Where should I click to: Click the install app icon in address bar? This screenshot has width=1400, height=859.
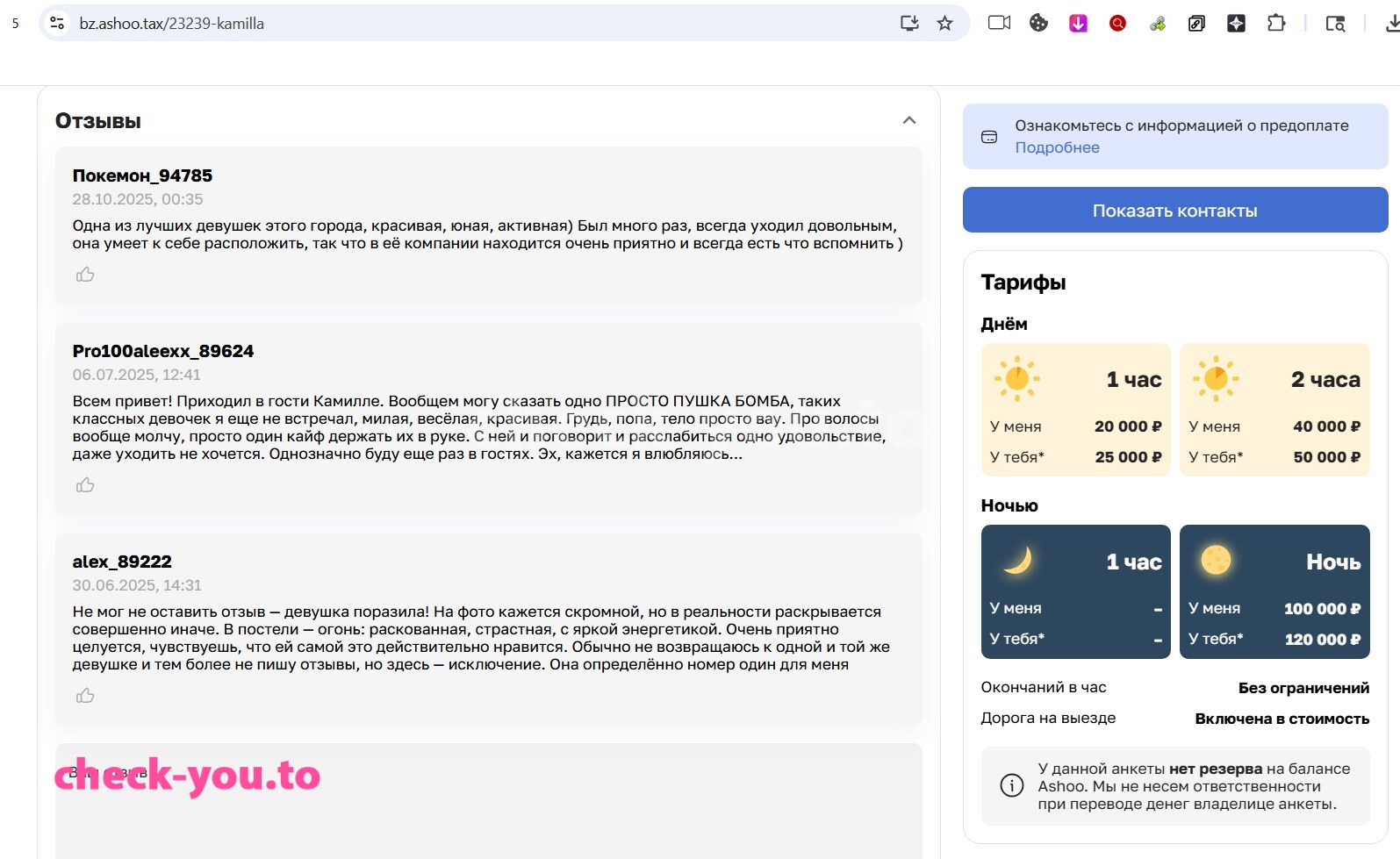coord(909,24)
